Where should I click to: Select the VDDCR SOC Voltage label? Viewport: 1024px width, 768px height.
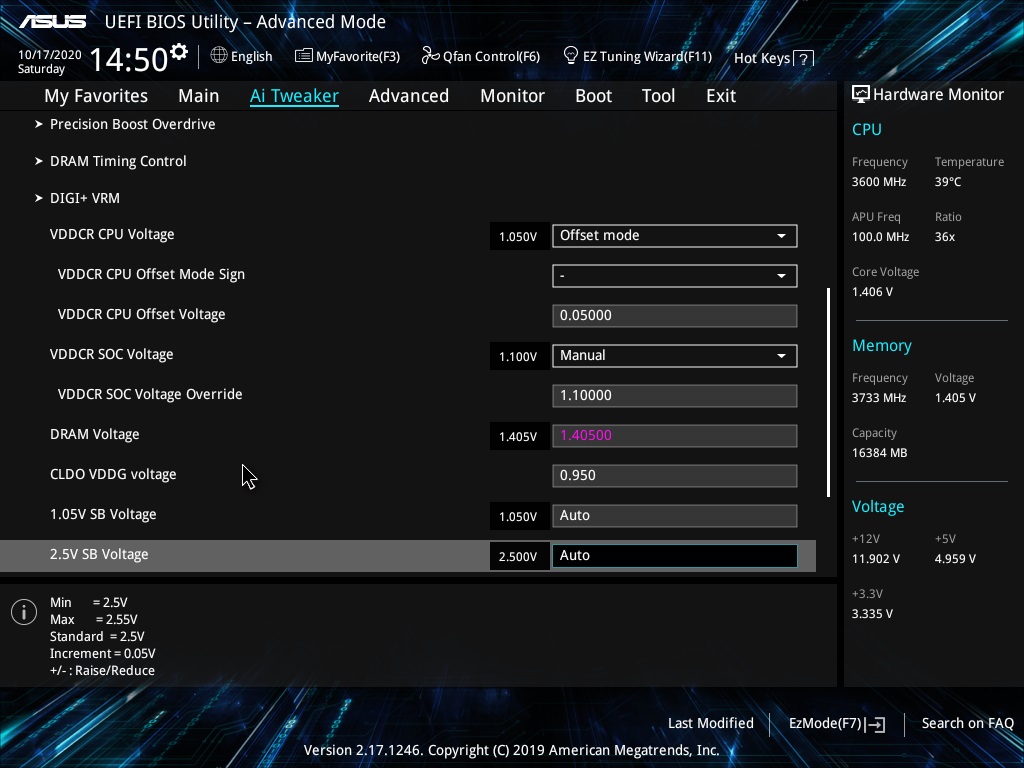point(112,355)
